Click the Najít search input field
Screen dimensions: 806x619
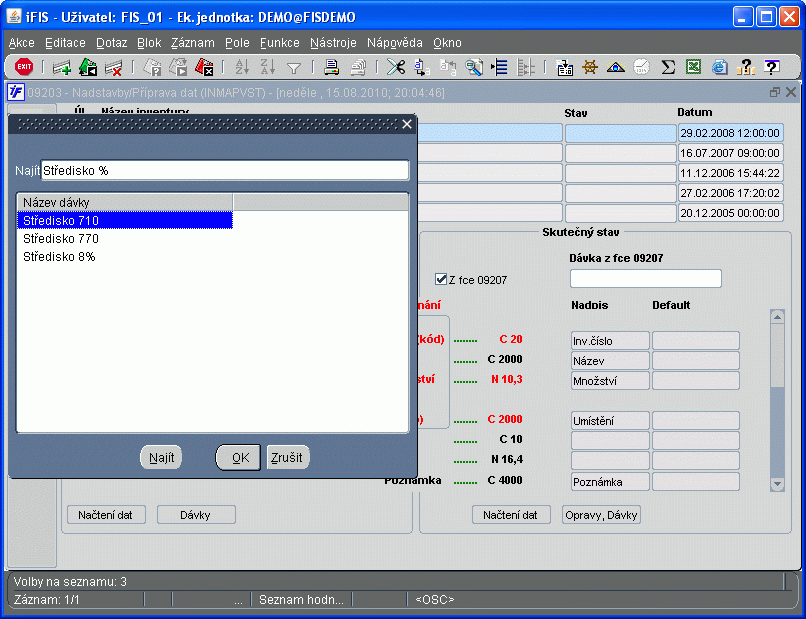pos(225,171)
